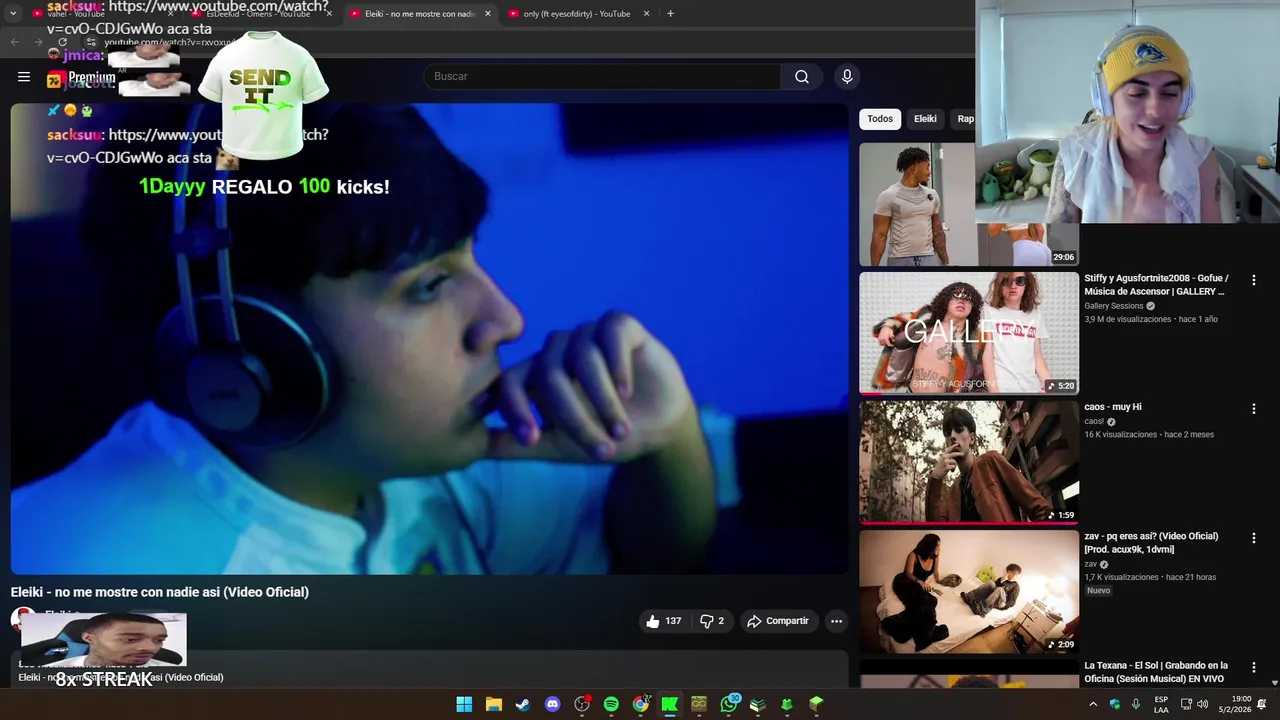
Task: Open the caos - muy Hi thumbnail
Action: pyautogui.click(x=969, y=462)
